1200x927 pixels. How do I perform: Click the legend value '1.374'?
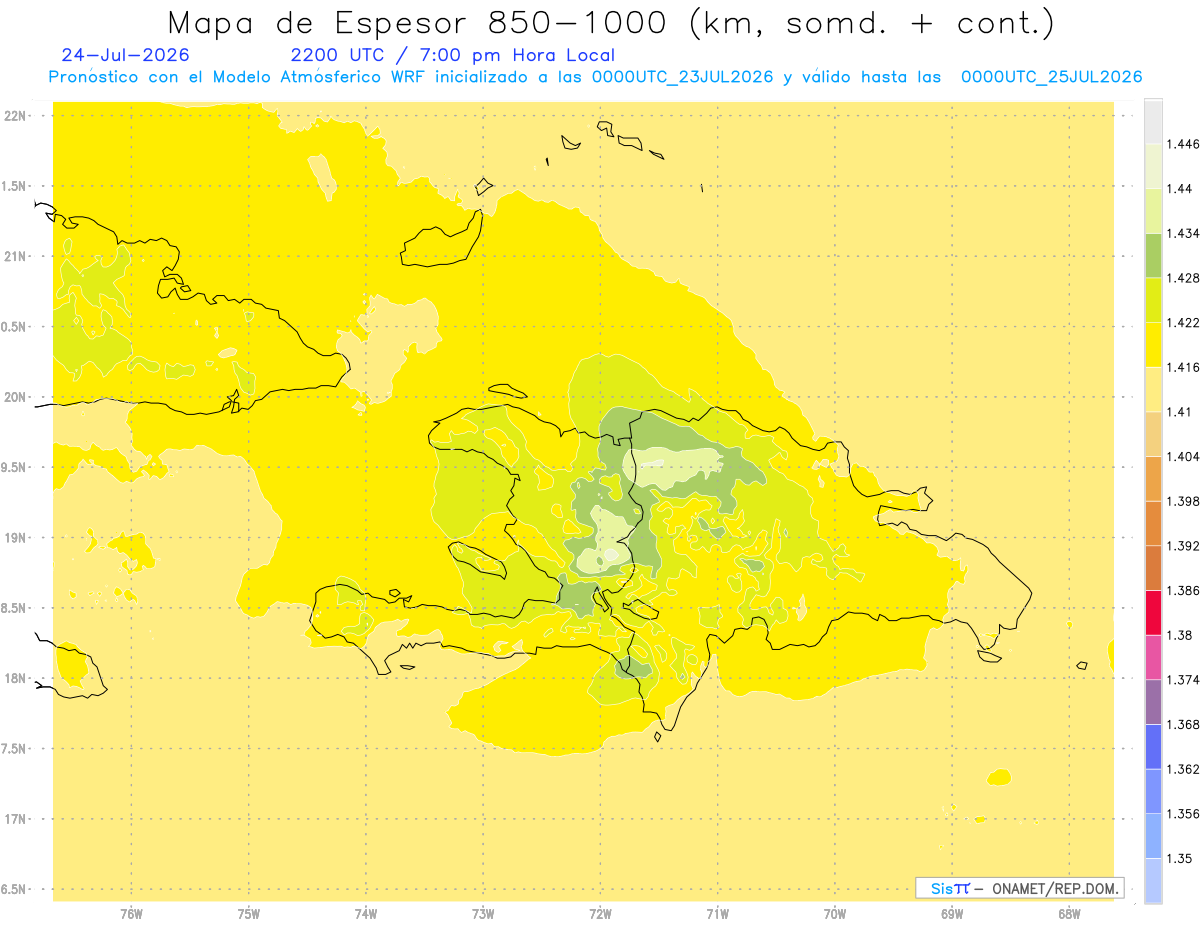(1183, 680)
